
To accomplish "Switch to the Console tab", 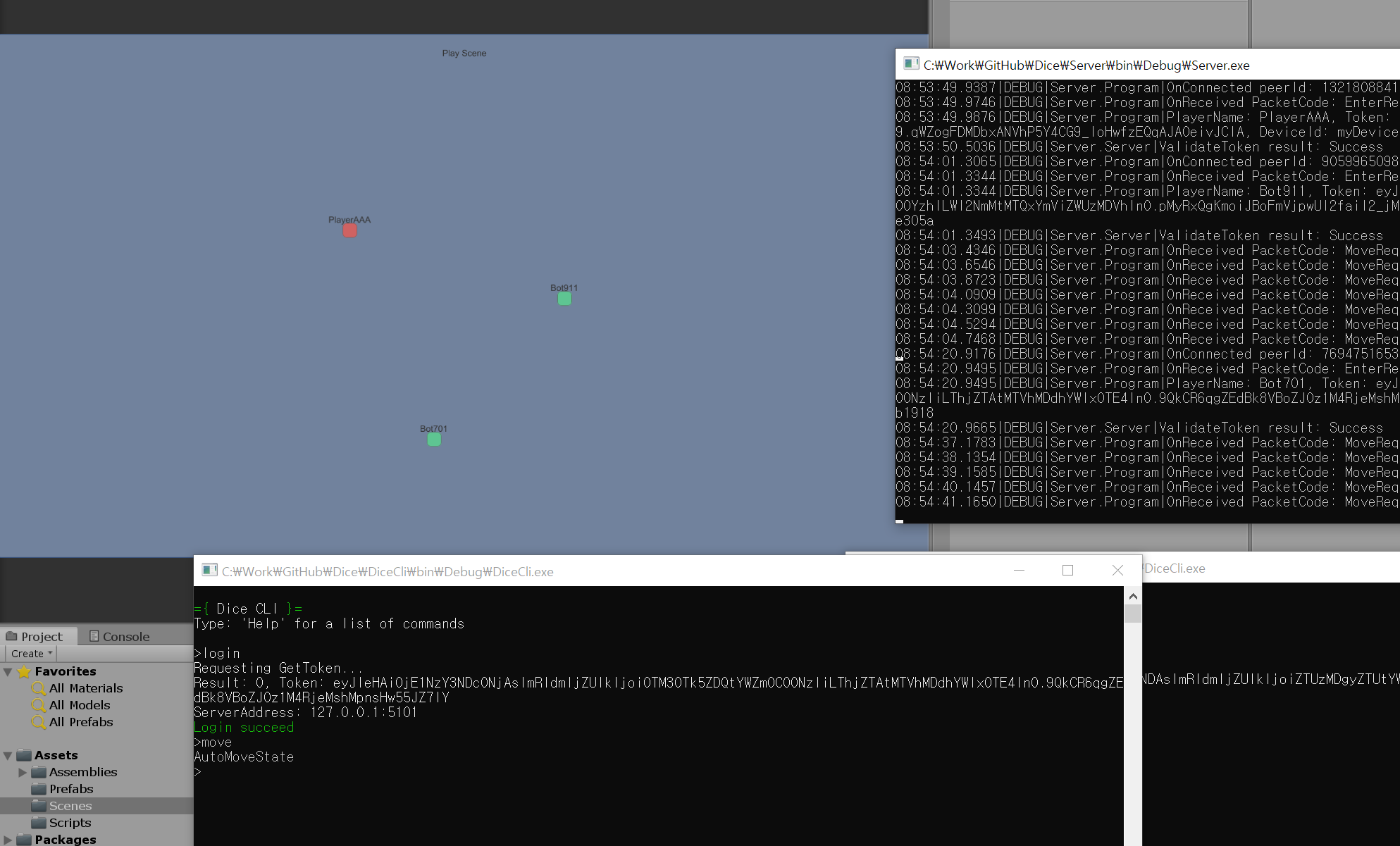I will (x=119, y=636).
